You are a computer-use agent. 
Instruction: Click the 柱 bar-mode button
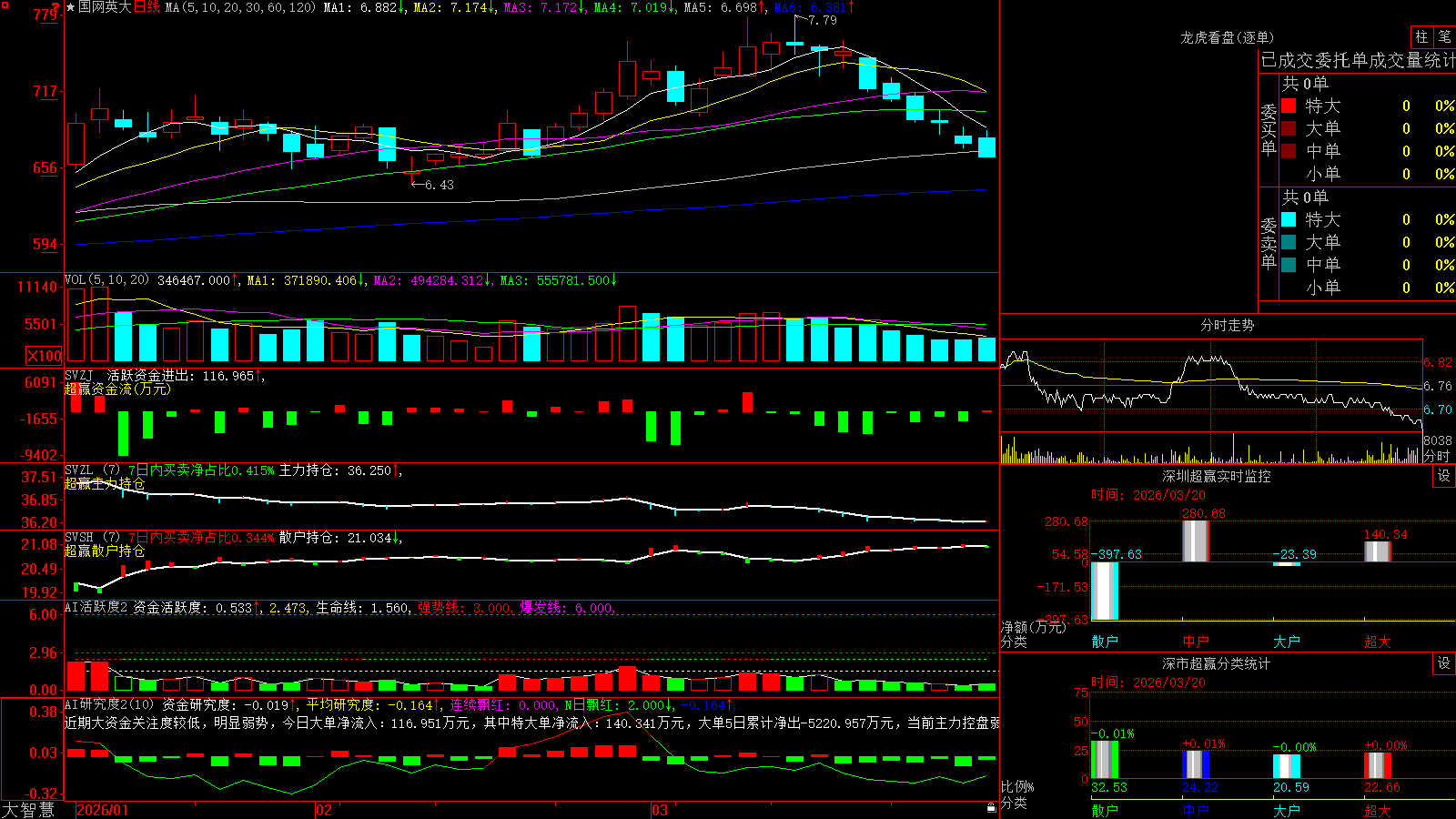[1421, 36]
